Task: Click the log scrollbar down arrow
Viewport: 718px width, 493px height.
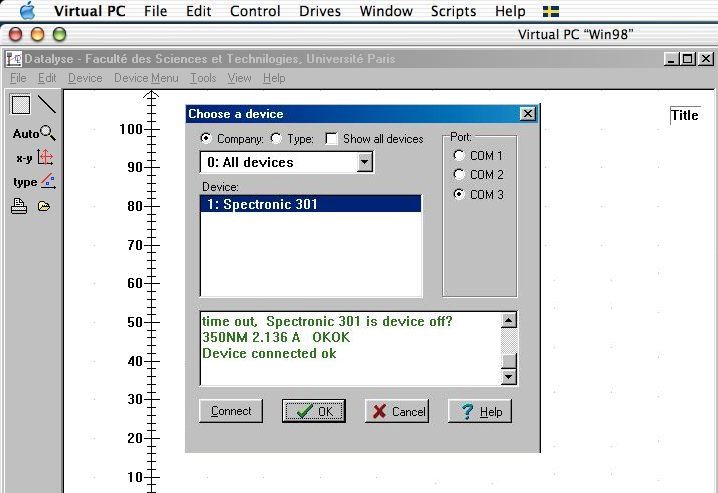Action: pos(509,377)
